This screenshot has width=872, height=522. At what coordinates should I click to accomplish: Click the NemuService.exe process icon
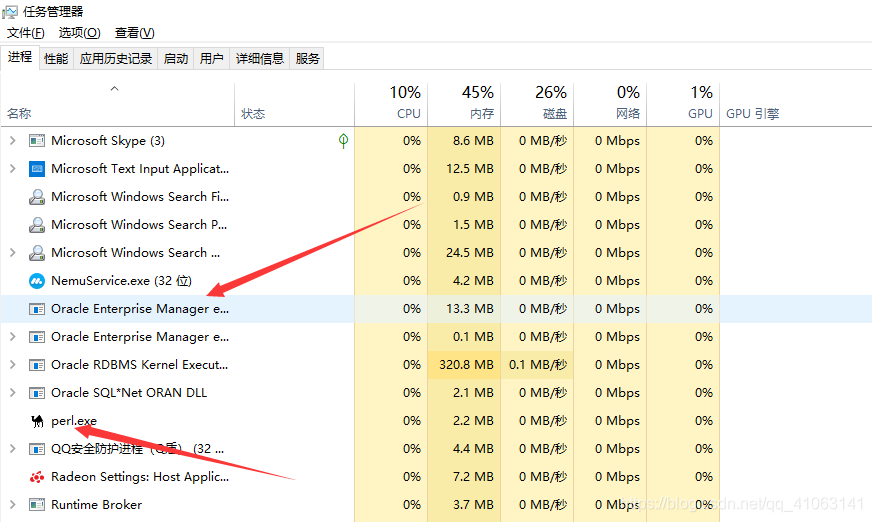tap(37, 281)
